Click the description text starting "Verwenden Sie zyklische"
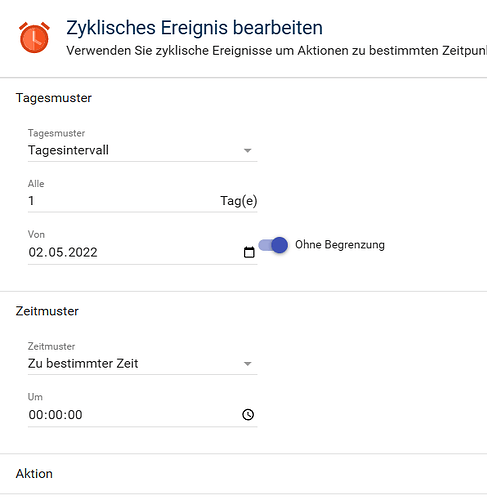 (x=277, y=51)
